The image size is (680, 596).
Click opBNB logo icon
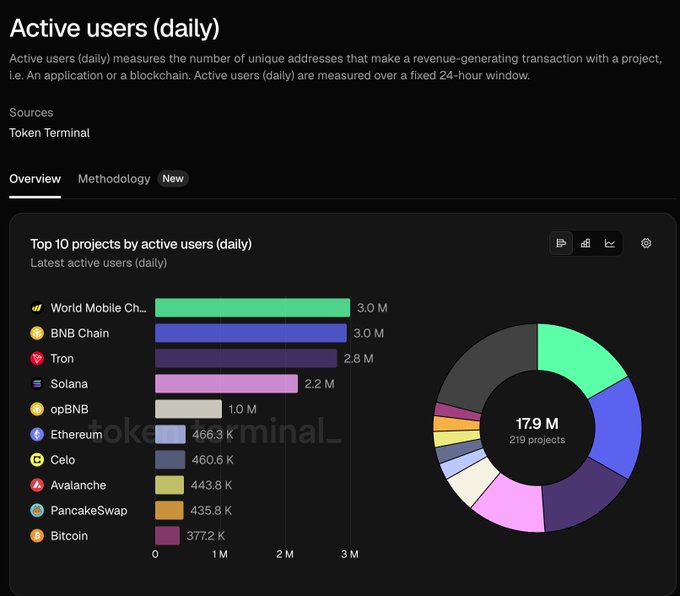pos(37,409)
